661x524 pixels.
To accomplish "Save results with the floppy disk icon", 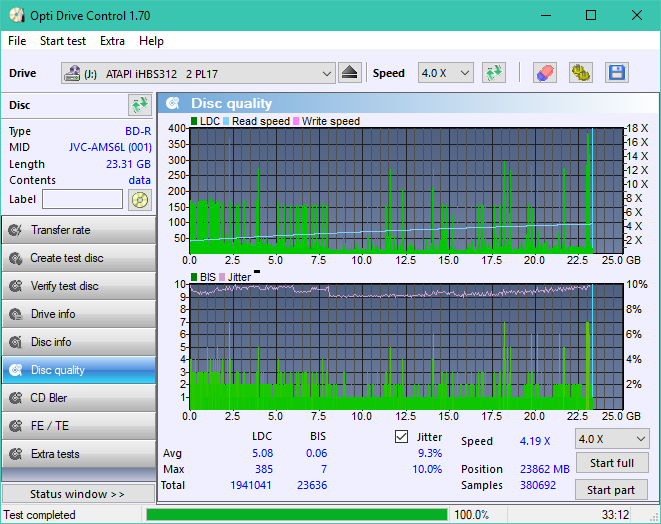I will [617, 73].
